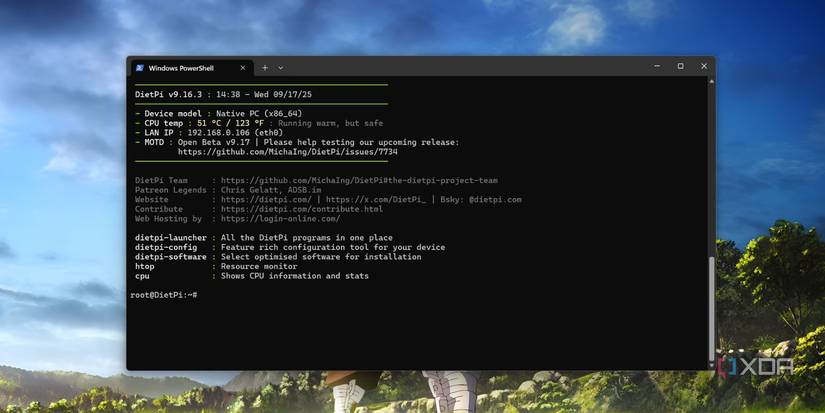825x413 pixels.
Task: Click 'Resource monitor' description text
Action: click(259, 266)
